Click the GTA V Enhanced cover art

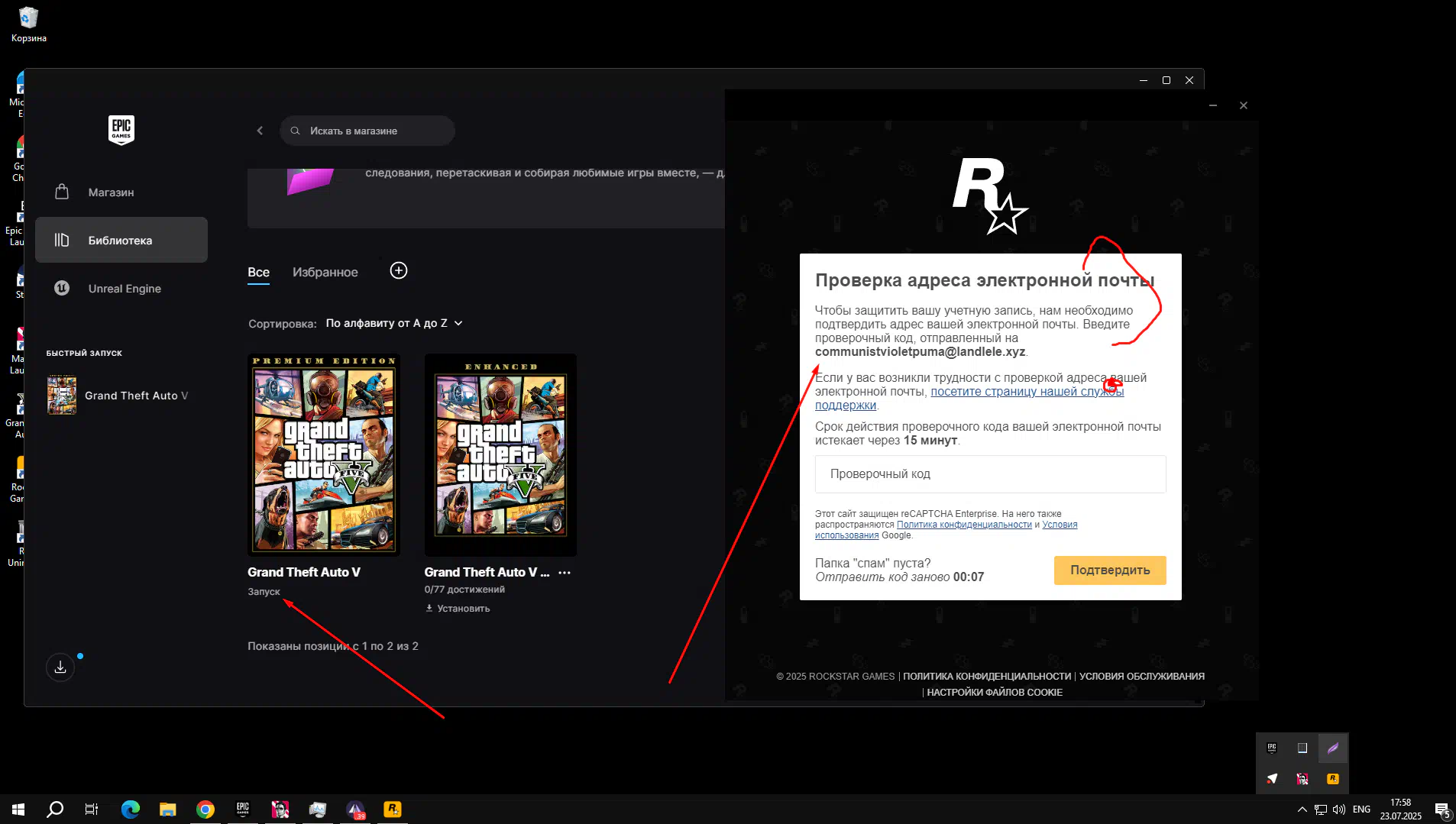coord(500,454)
